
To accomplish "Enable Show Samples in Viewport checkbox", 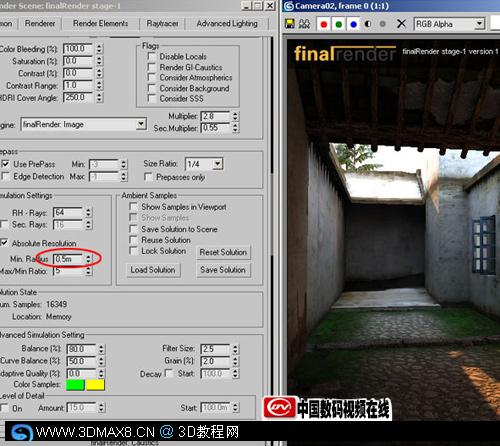I will point(133,207).
